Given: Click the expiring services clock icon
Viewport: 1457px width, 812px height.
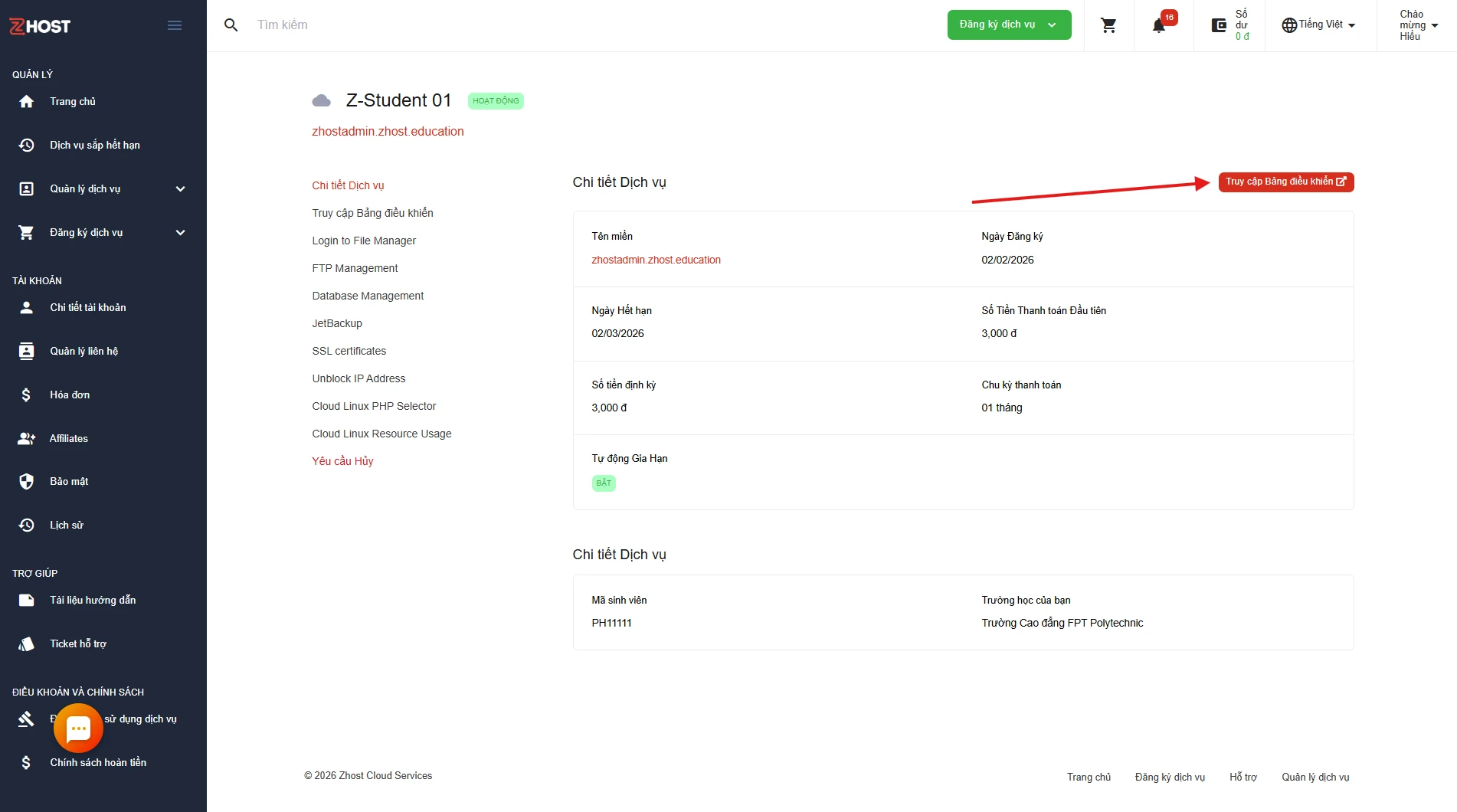Looking at the screenshot, I should click(x=27, y=146).
